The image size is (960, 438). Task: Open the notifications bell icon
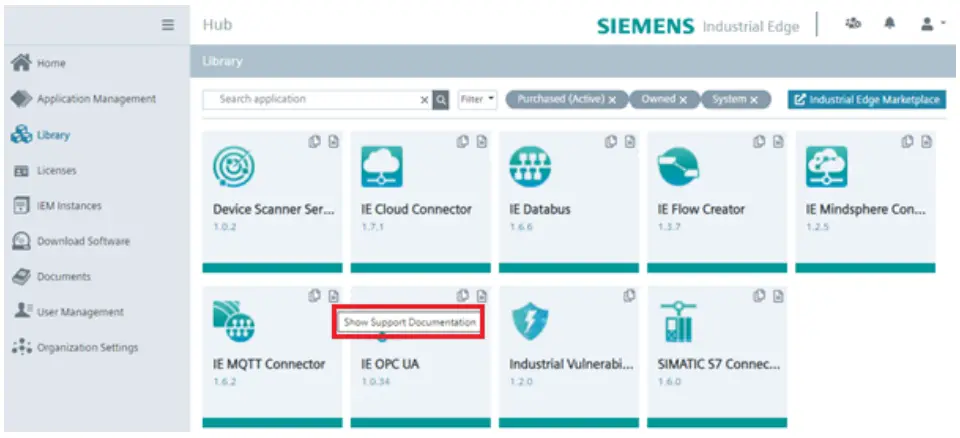[890, 23]
